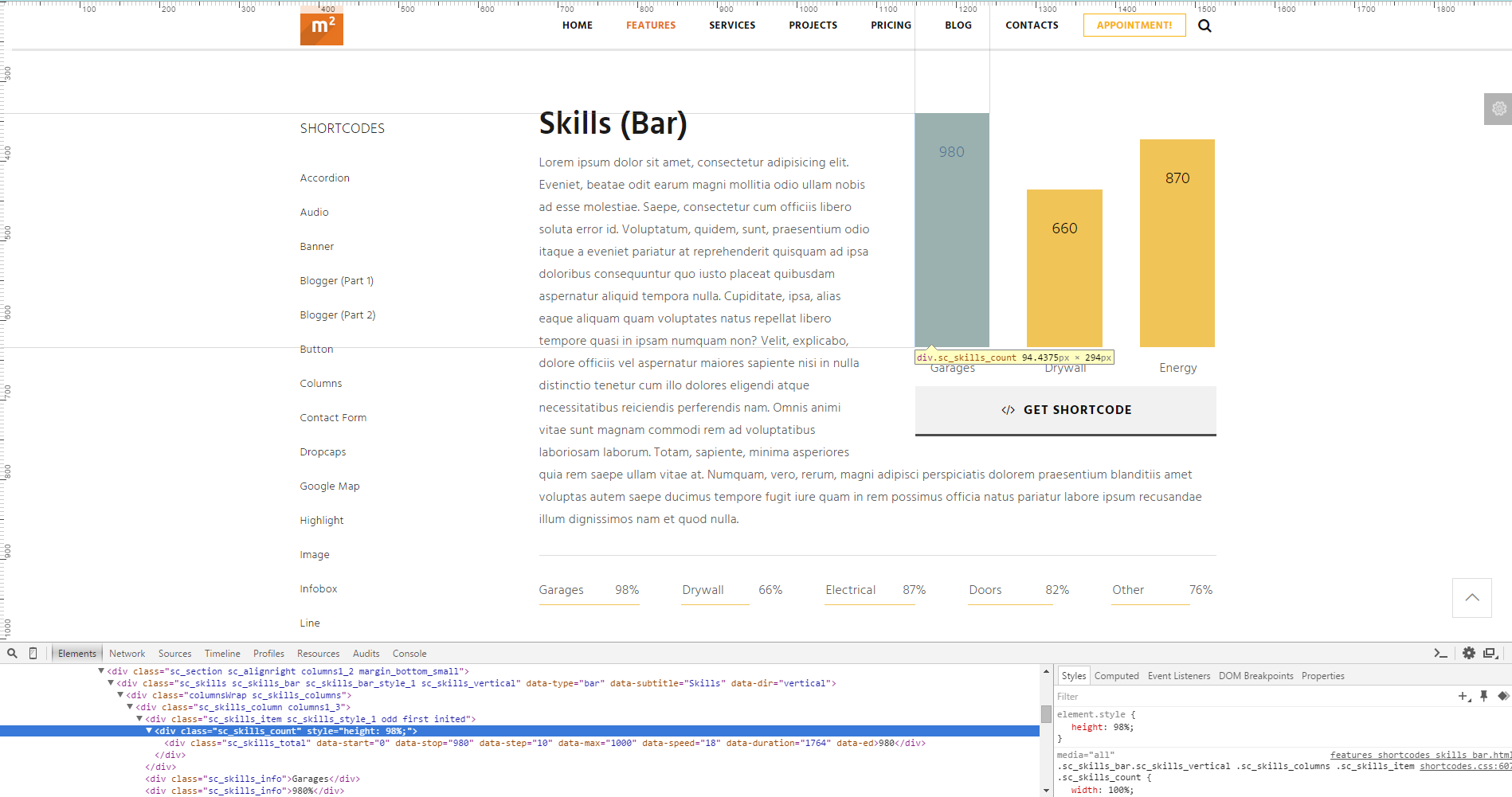
Task: Click the new style rule plus icon
Action: [x=1463, y=696]
